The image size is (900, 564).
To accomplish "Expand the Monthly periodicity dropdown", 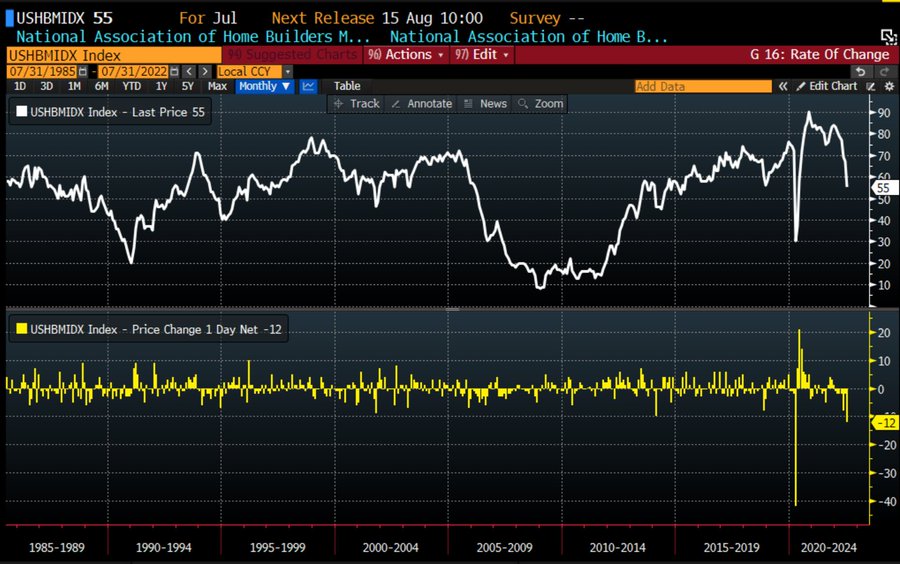I will (265, 87).
